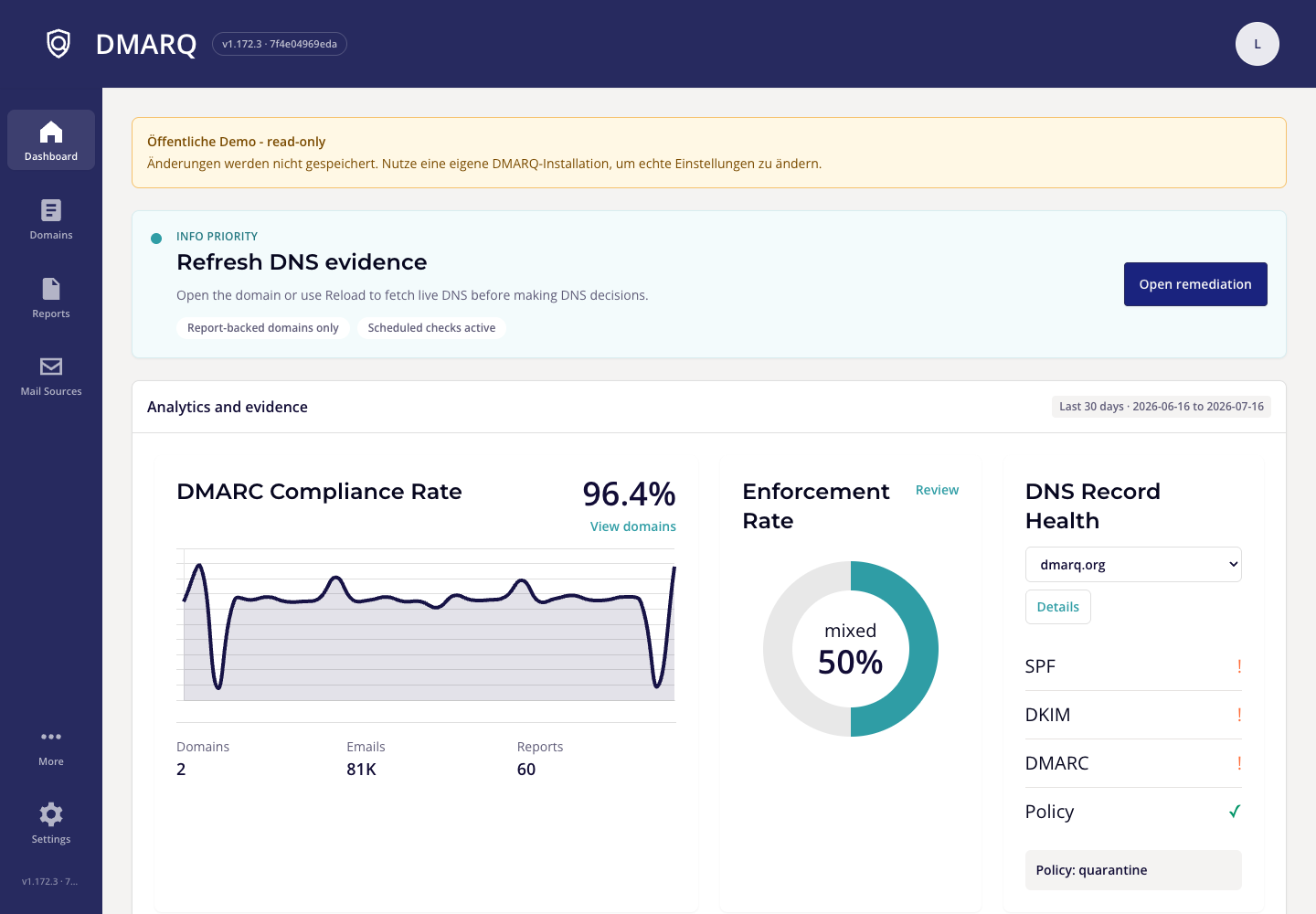Click the Refresh DNS evidence heading

tap(302, 262)
